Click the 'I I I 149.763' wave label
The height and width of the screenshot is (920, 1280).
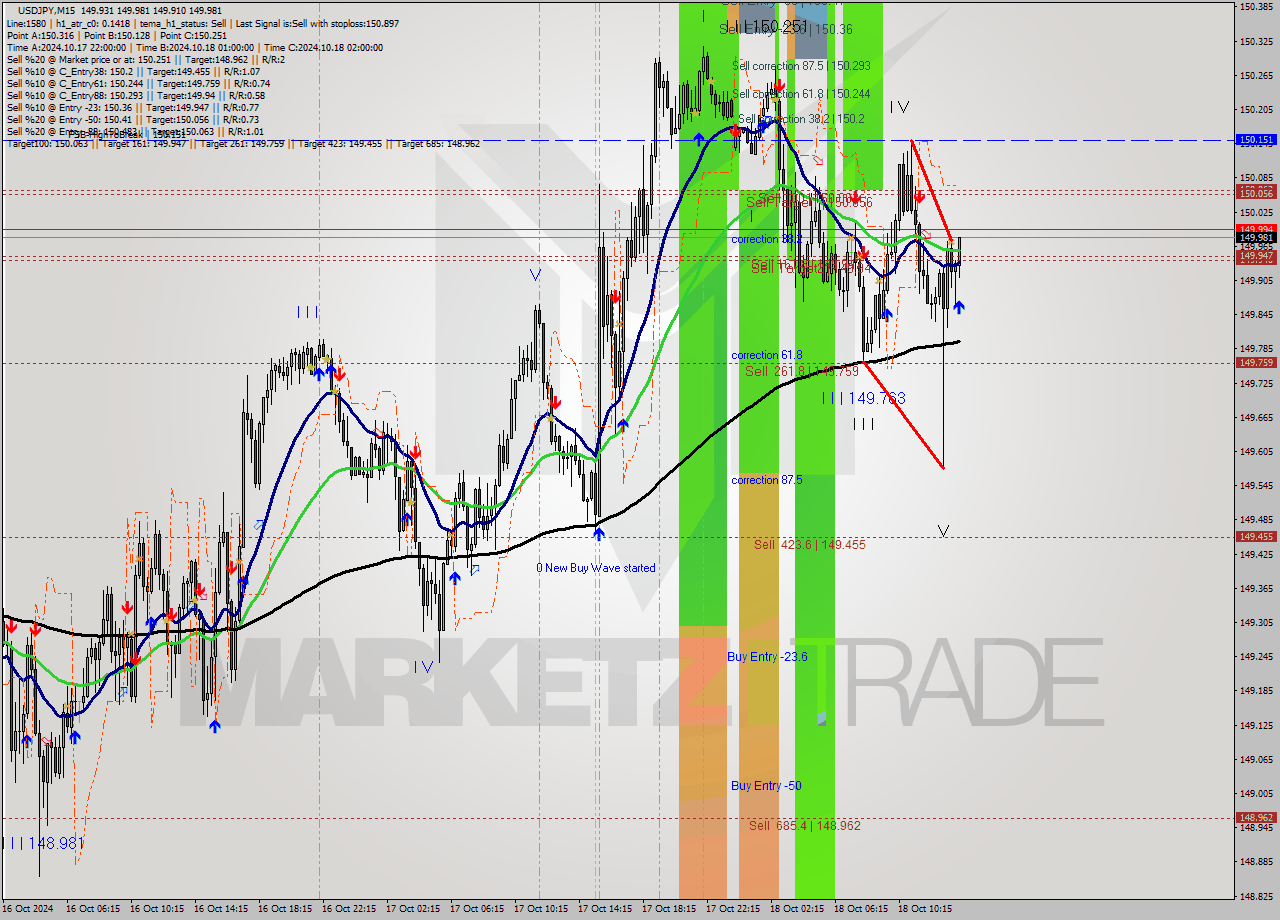864,398
